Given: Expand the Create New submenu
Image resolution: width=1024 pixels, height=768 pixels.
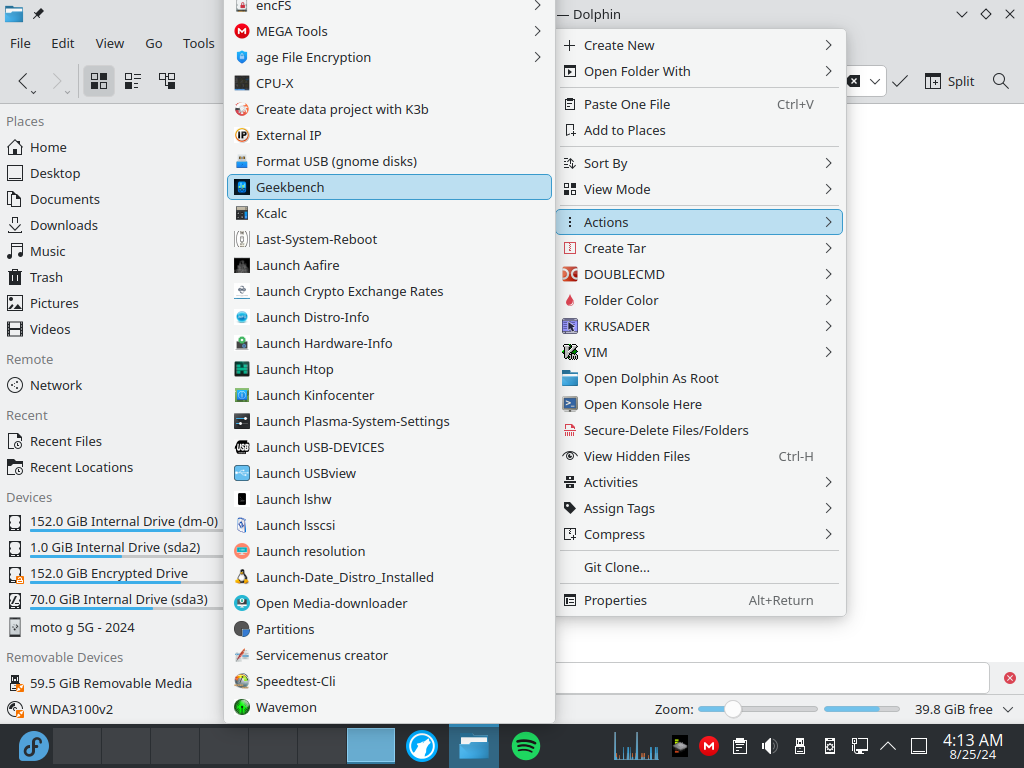Looking at the screenshot, I should (x=699, y=46).
